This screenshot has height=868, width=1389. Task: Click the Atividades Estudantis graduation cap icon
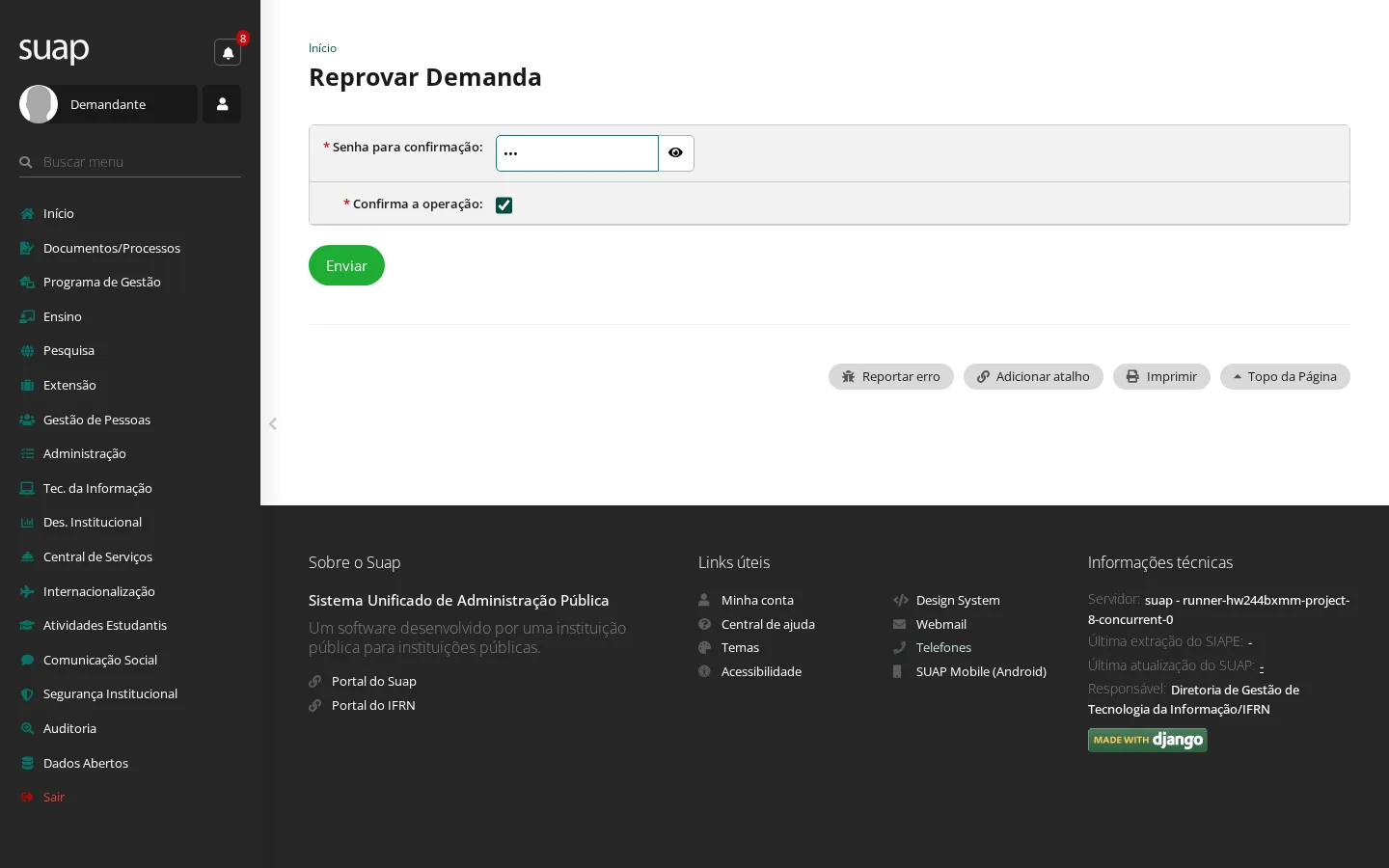27,625
